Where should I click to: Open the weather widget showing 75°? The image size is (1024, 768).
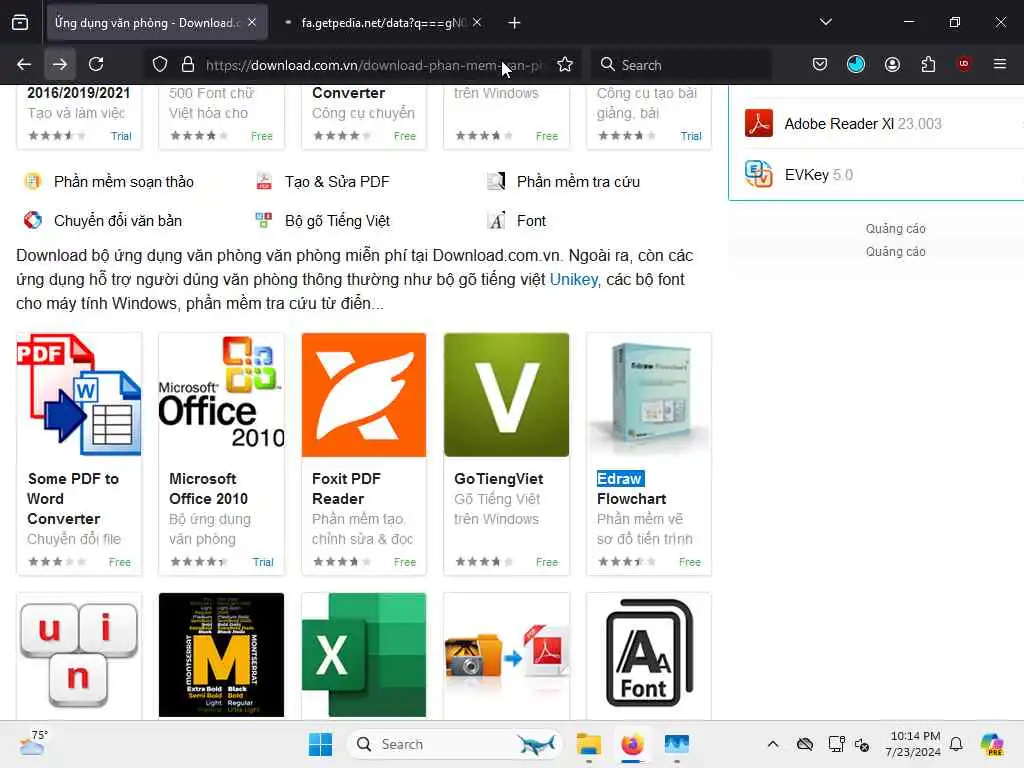coord(33,743)
